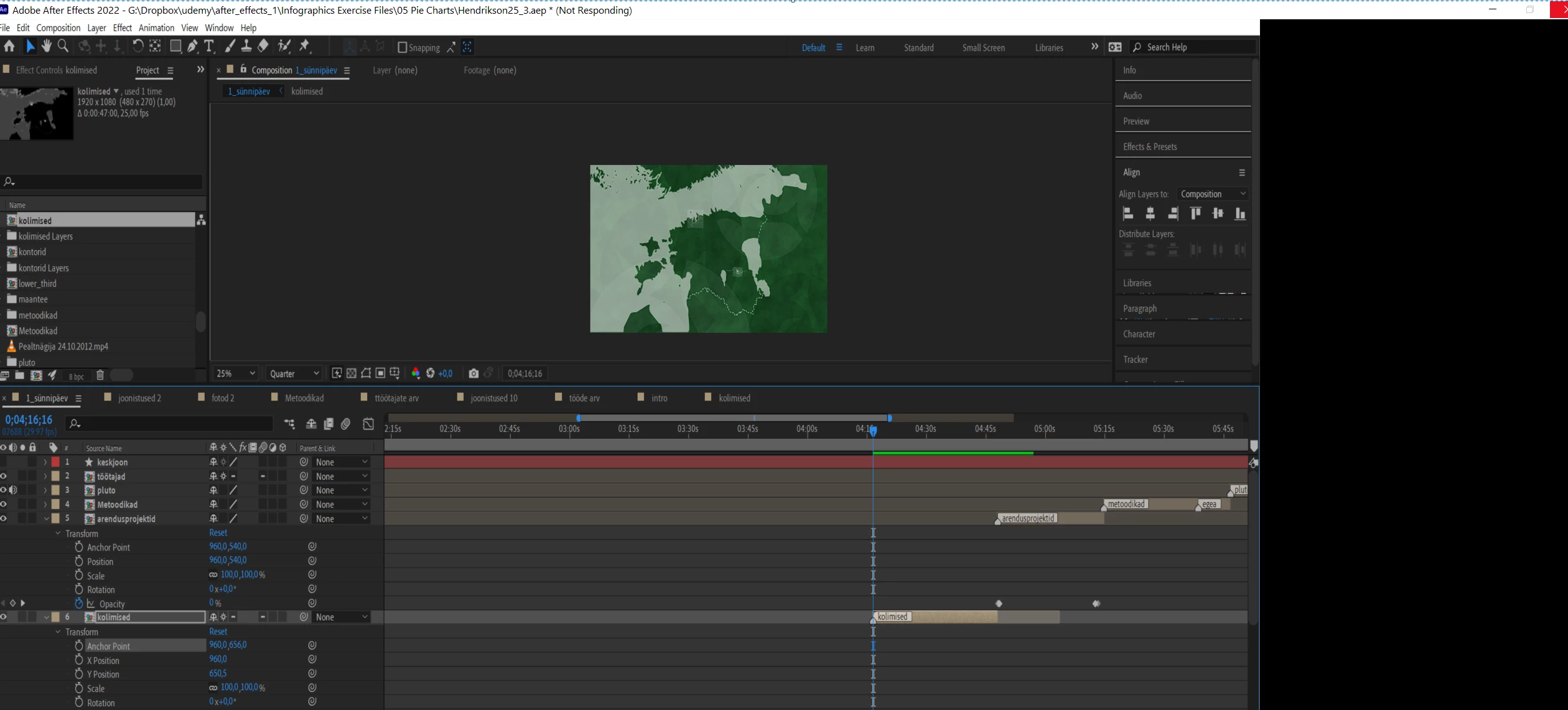Switch to the Metoodikad timeline tab
The width and height of the screenshot is (1568, 710).
tap(304, 398)
